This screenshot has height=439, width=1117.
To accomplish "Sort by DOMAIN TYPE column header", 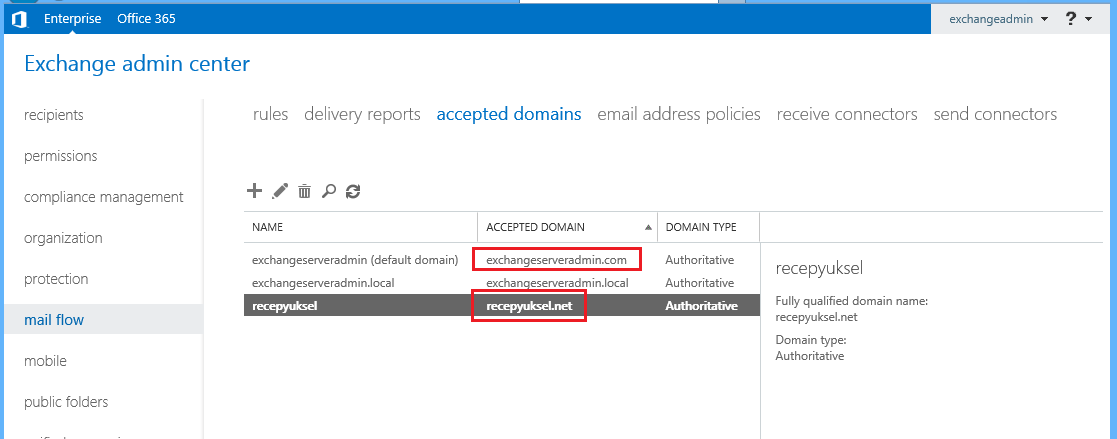I will click(x=701, y=227).
